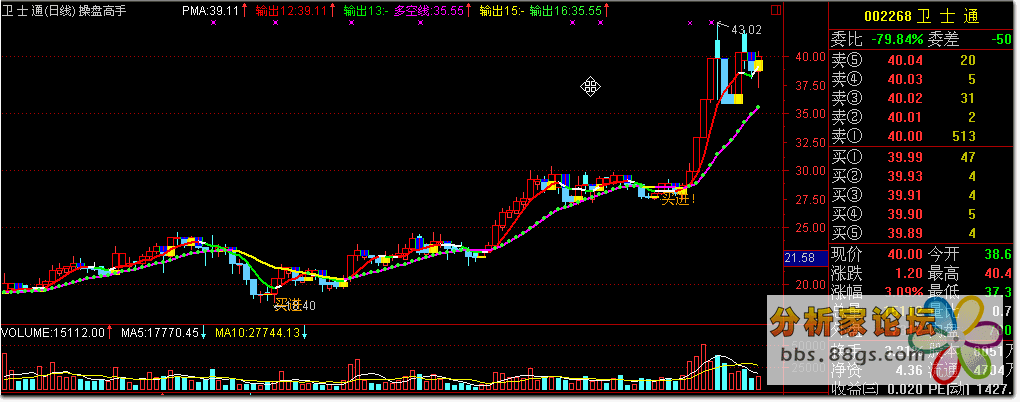This screenshot has height=402, width=1020.
Task: Click the 委差 value -50
Action: click(1001, 40)
